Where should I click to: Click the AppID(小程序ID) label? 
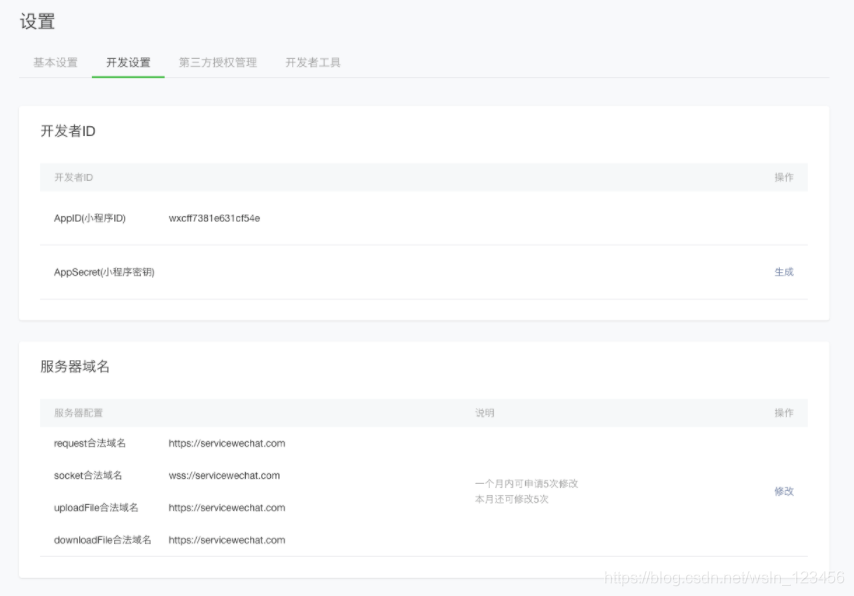[90, 218]
